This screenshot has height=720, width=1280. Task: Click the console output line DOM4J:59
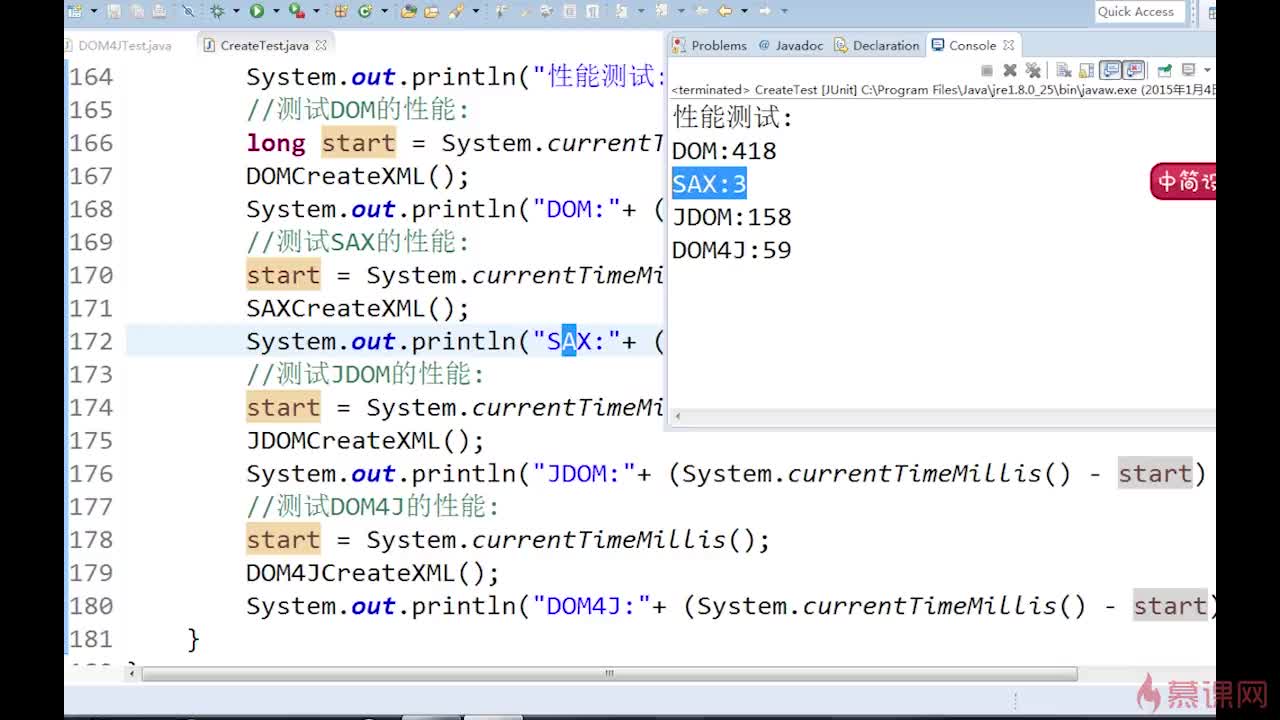pos(731,250)
